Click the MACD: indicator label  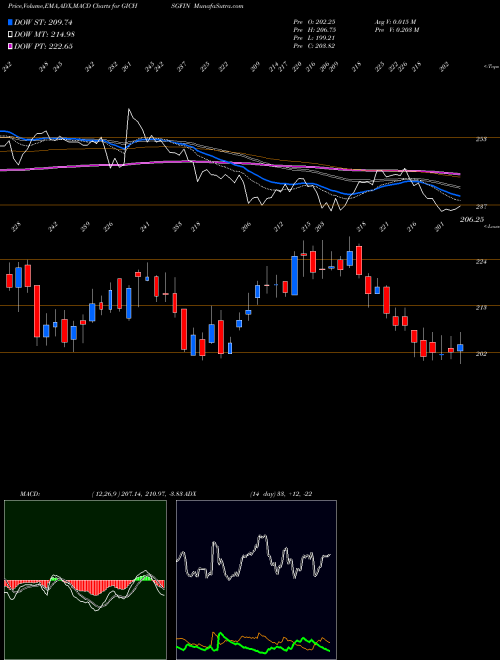[x=29, y=494]
